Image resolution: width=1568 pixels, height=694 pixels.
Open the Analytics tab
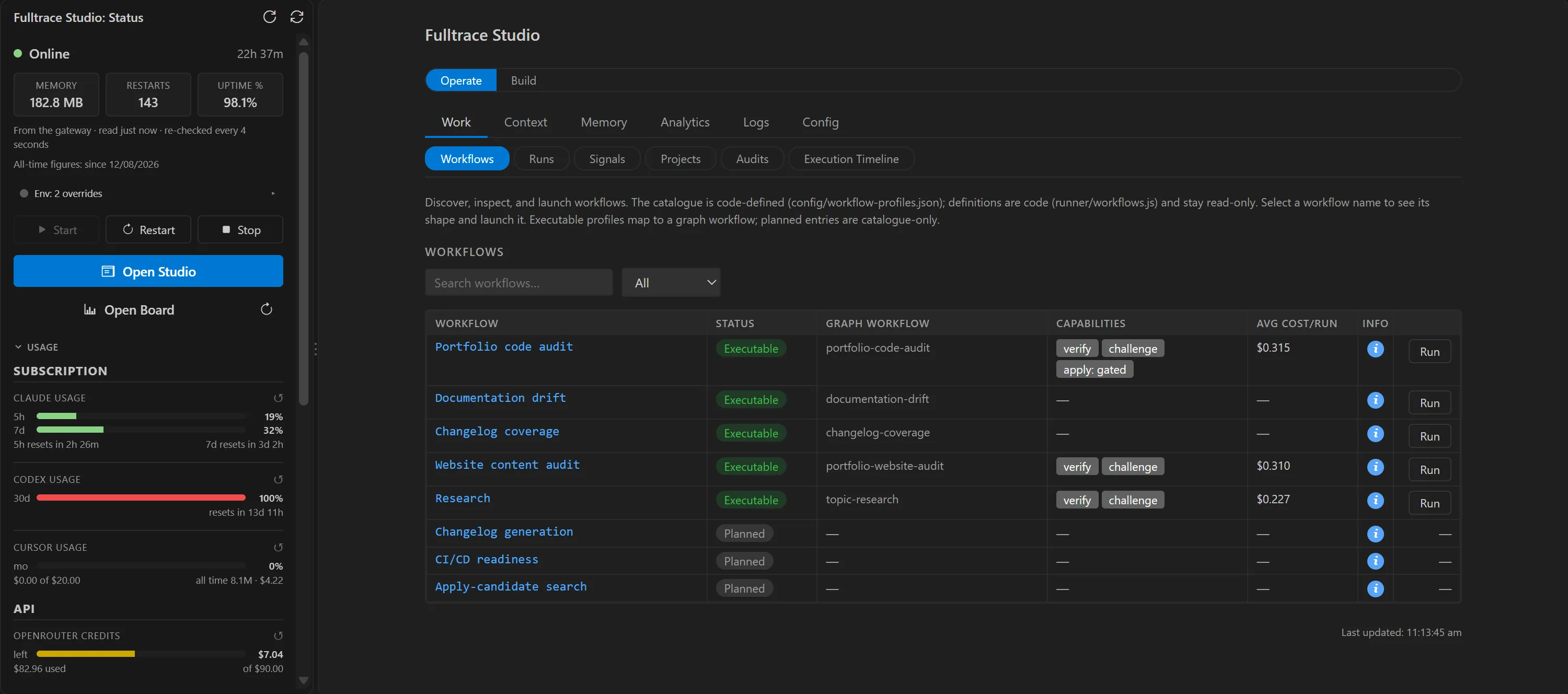(x=685, y=122)
